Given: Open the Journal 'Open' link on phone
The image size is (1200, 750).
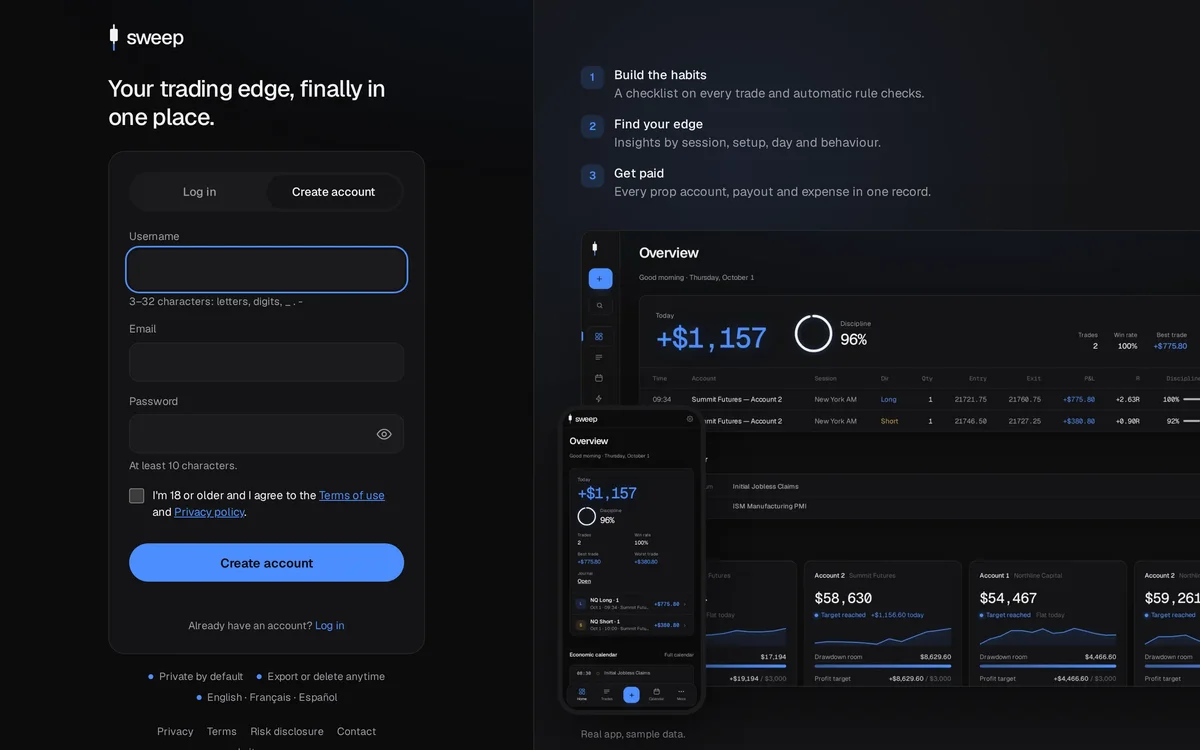Looking at the screenshot, I should pos(584,580).
